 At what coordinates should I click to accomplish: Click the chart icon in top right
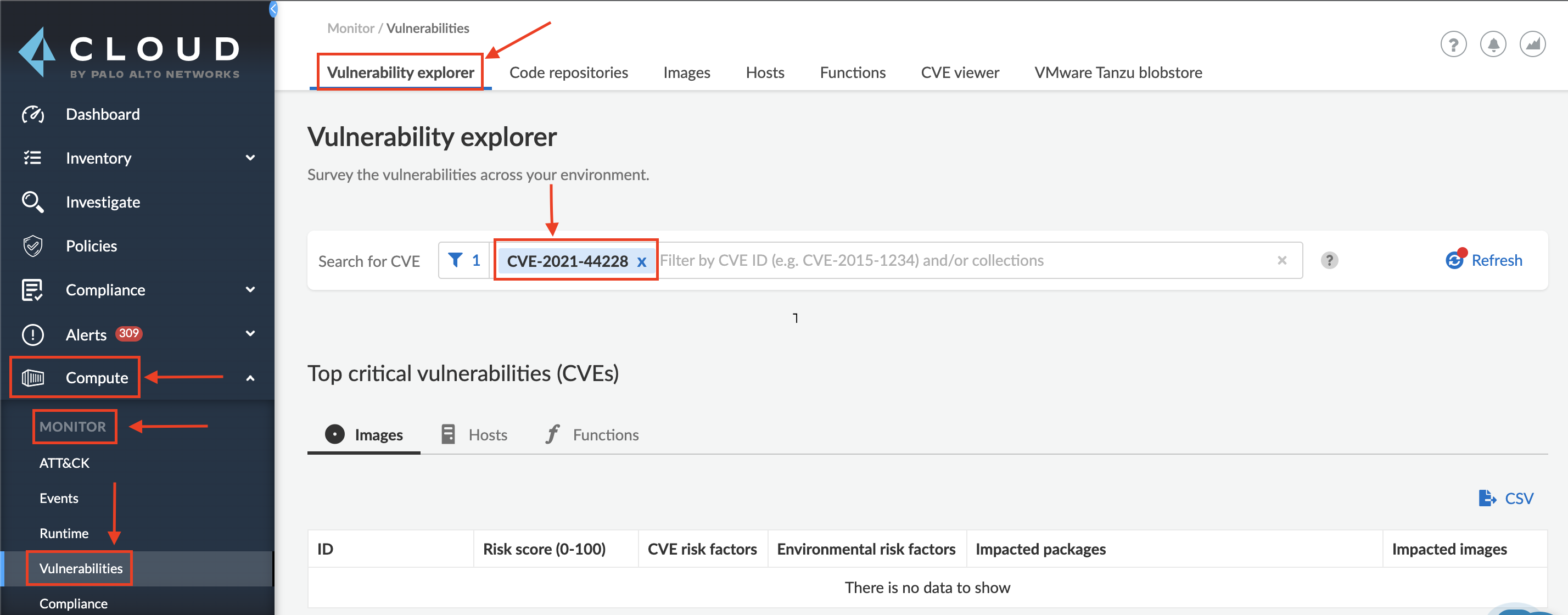(x=1532, y=44)
